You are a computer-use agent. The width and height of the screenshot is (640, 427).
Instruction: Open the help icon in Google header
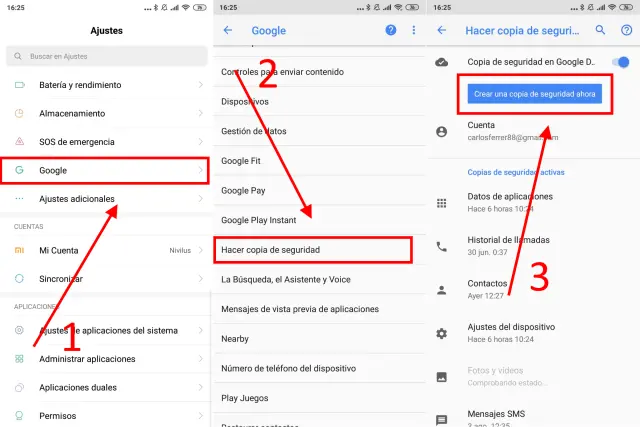tap(391, 31)
